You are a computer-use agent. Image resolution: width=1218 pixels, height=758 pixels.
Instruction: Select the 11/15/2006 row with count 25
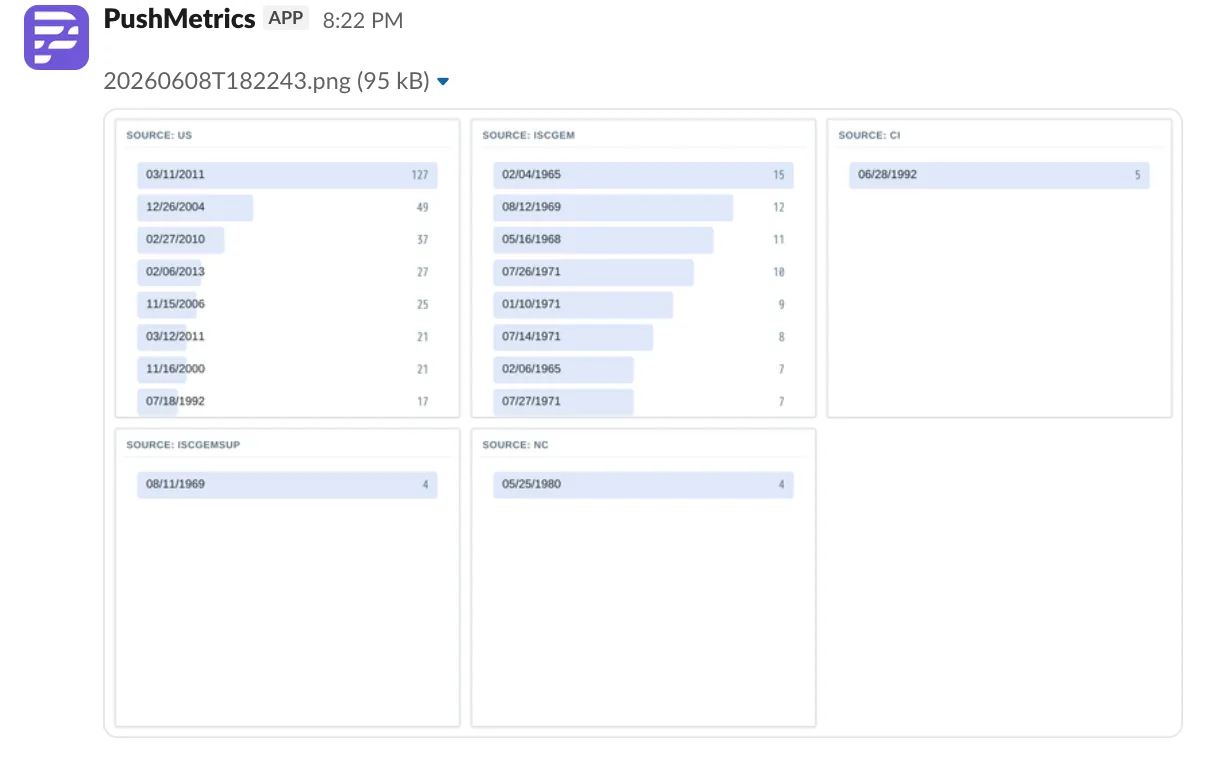[287, 304]
